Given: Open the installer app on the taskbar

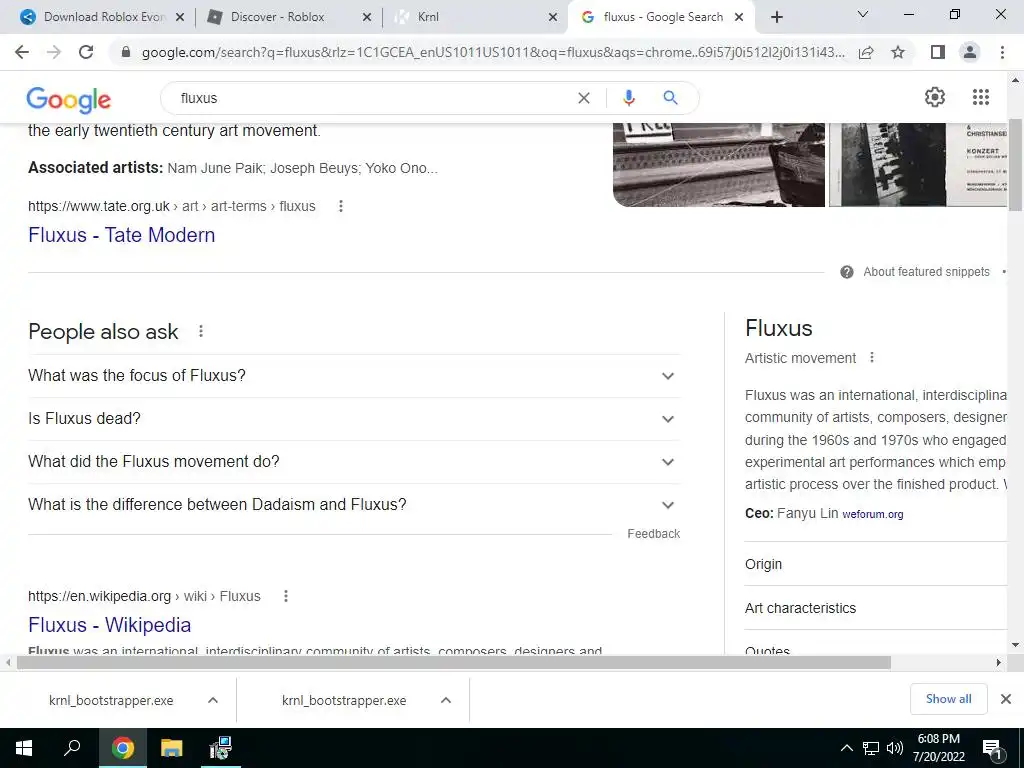Looking at the screenshot, I should coord(220,748).
